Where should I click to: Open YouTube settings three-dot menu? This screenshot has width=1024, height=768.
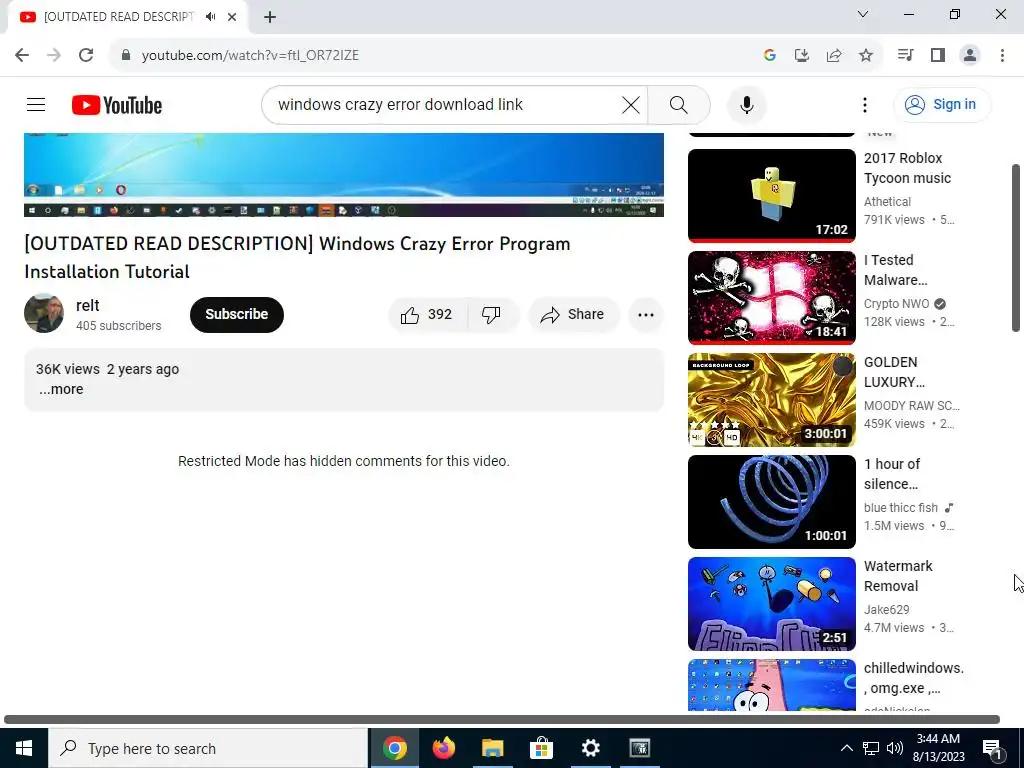coord(865,104)
